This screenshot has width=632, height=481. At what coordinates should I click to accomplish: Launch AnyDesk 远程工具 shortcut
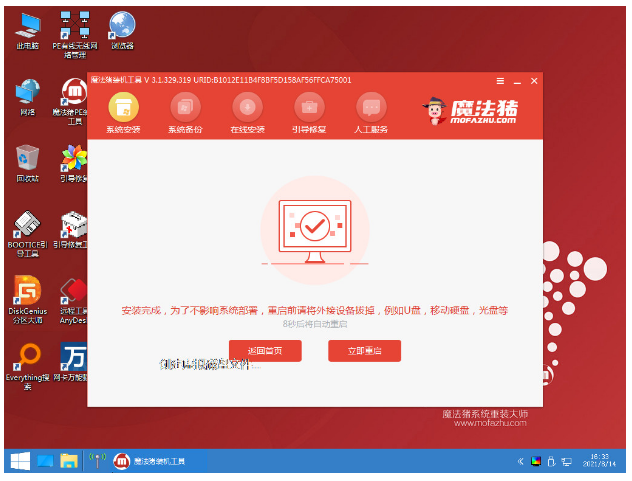[73, 301]
